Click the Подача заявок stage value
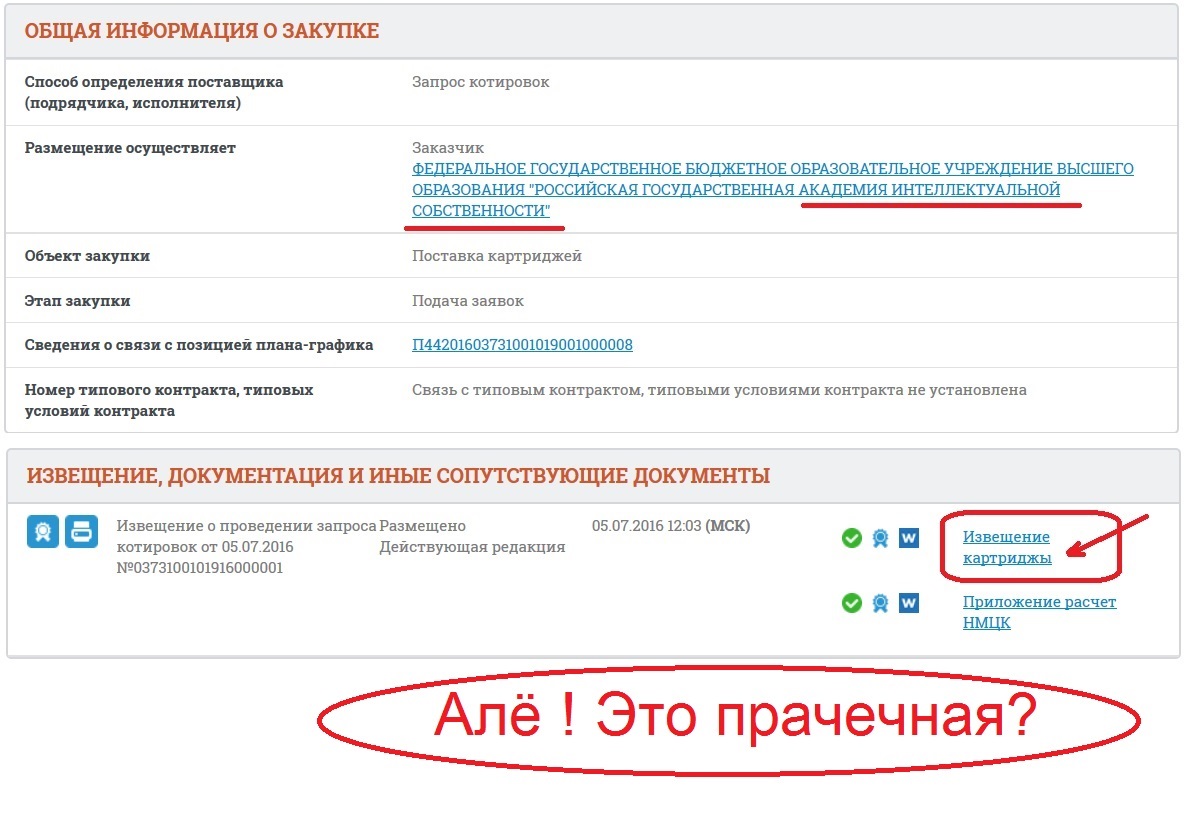The height and width of the screenshot is (822, 1193). click(x=467, y=301)
